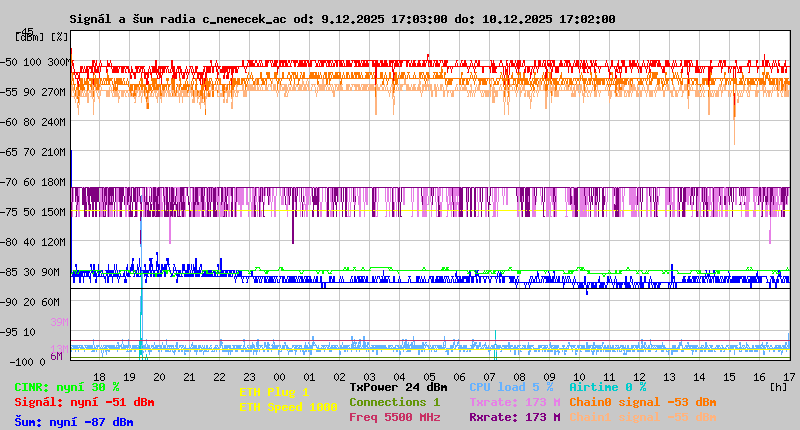The image size is (800, 430).
Task: Click the "Airtime 0 %" legend text
Action: click(x=608, y=387)
